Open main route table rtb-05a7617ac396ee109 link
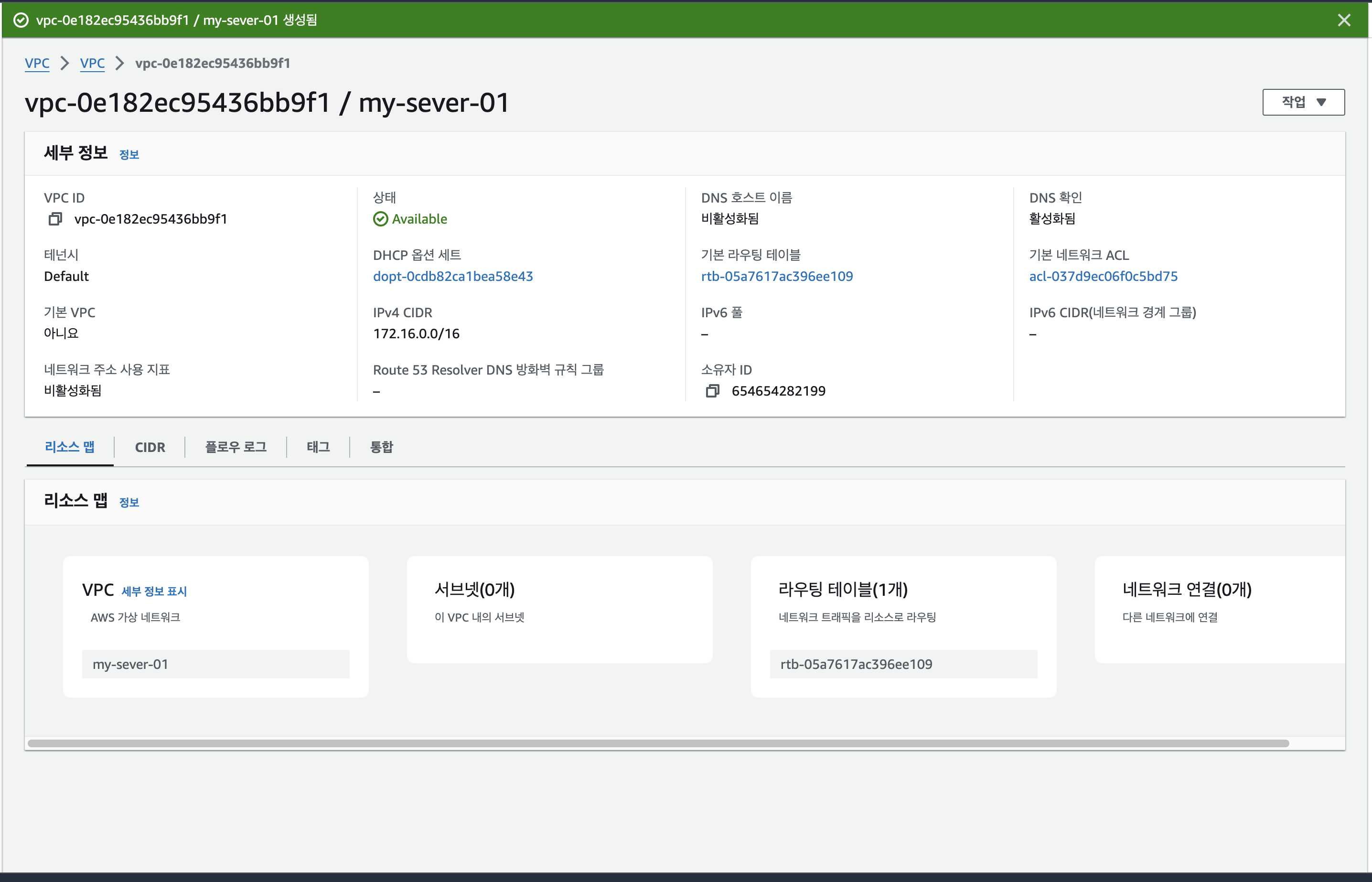The height and width of the screenshot is (882, 1372). tap(776, 277)
